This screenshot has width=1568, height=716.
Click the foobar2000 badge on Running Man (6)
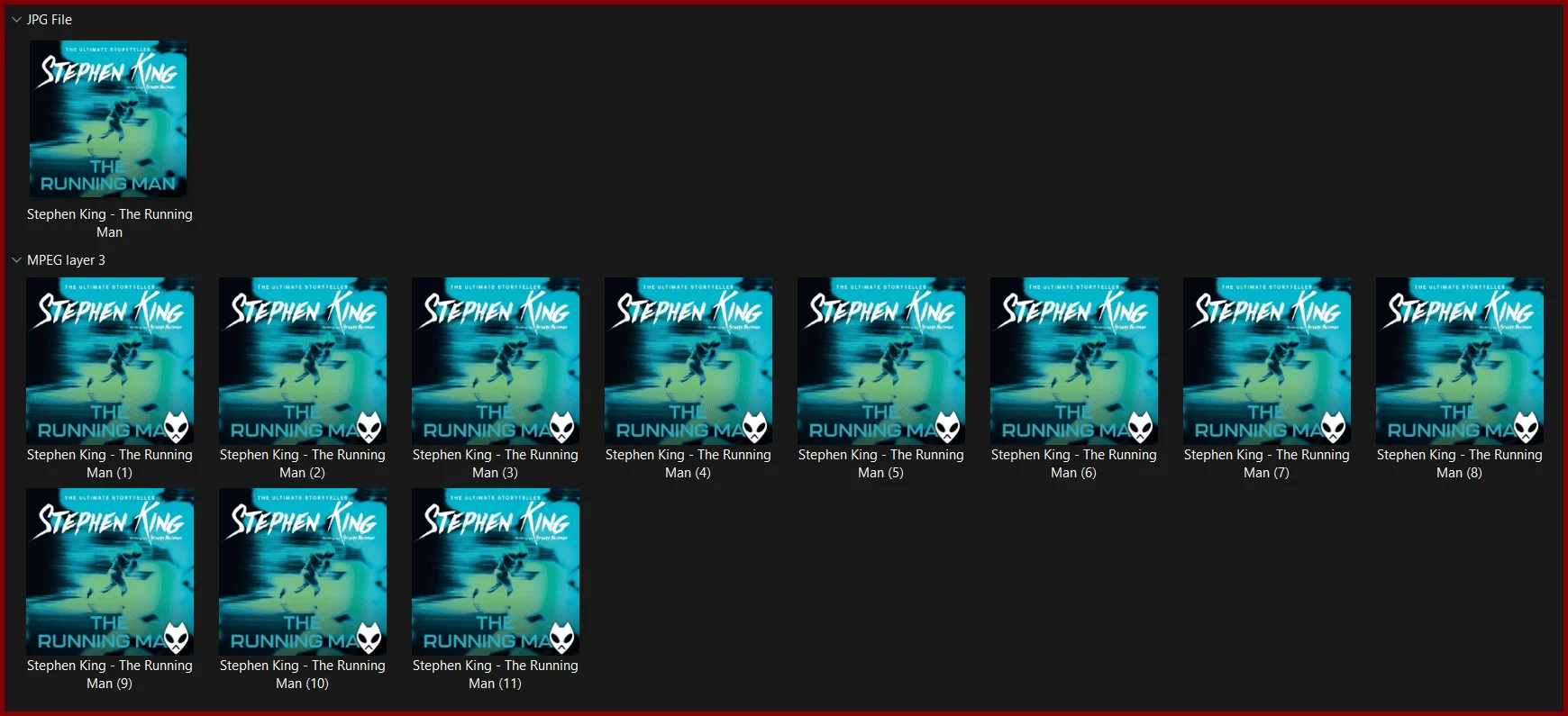[1141, 427]
